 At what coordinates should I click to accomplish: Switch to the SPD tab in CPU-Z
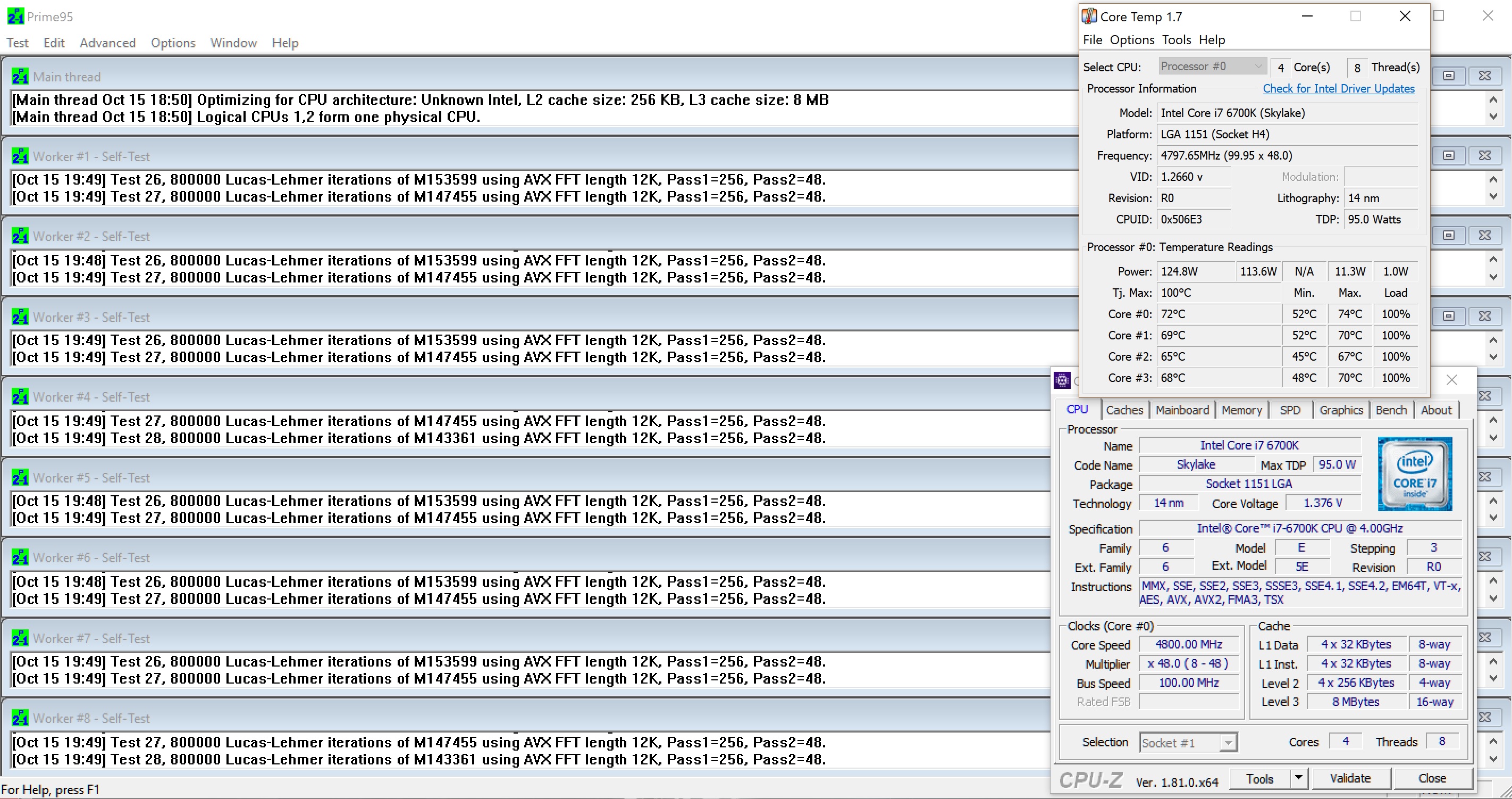click(1290, 410)
